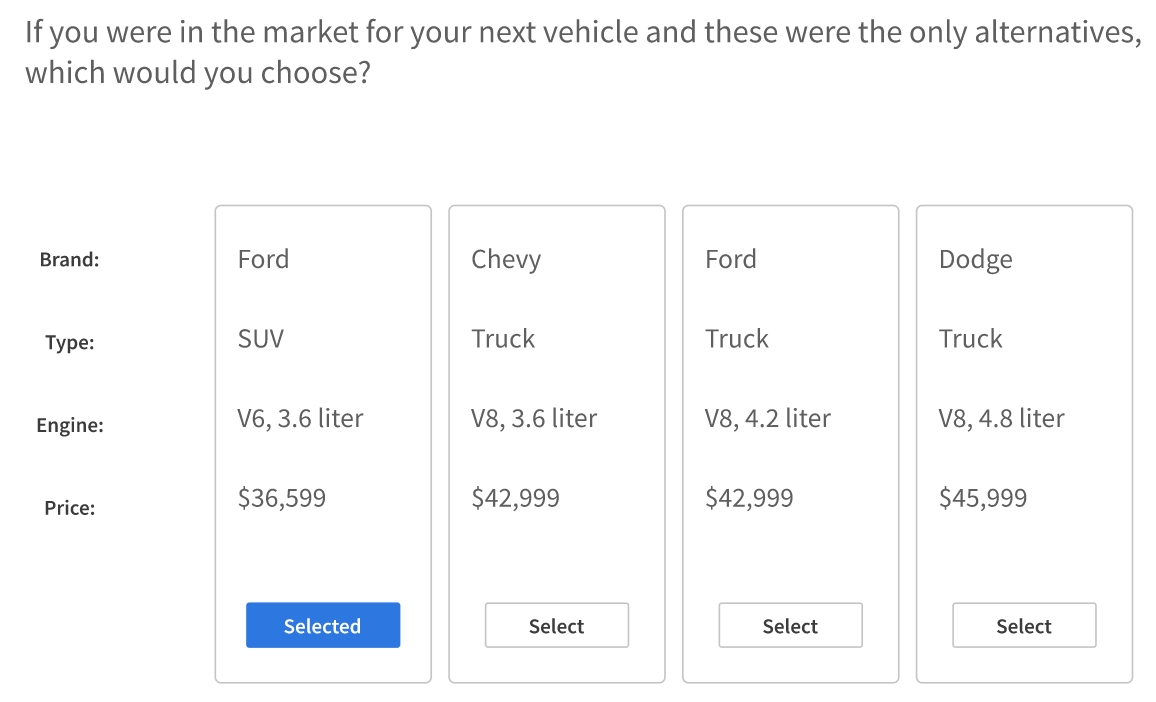Click the V8, 3.6 liter engine text

tap(534, 418)
